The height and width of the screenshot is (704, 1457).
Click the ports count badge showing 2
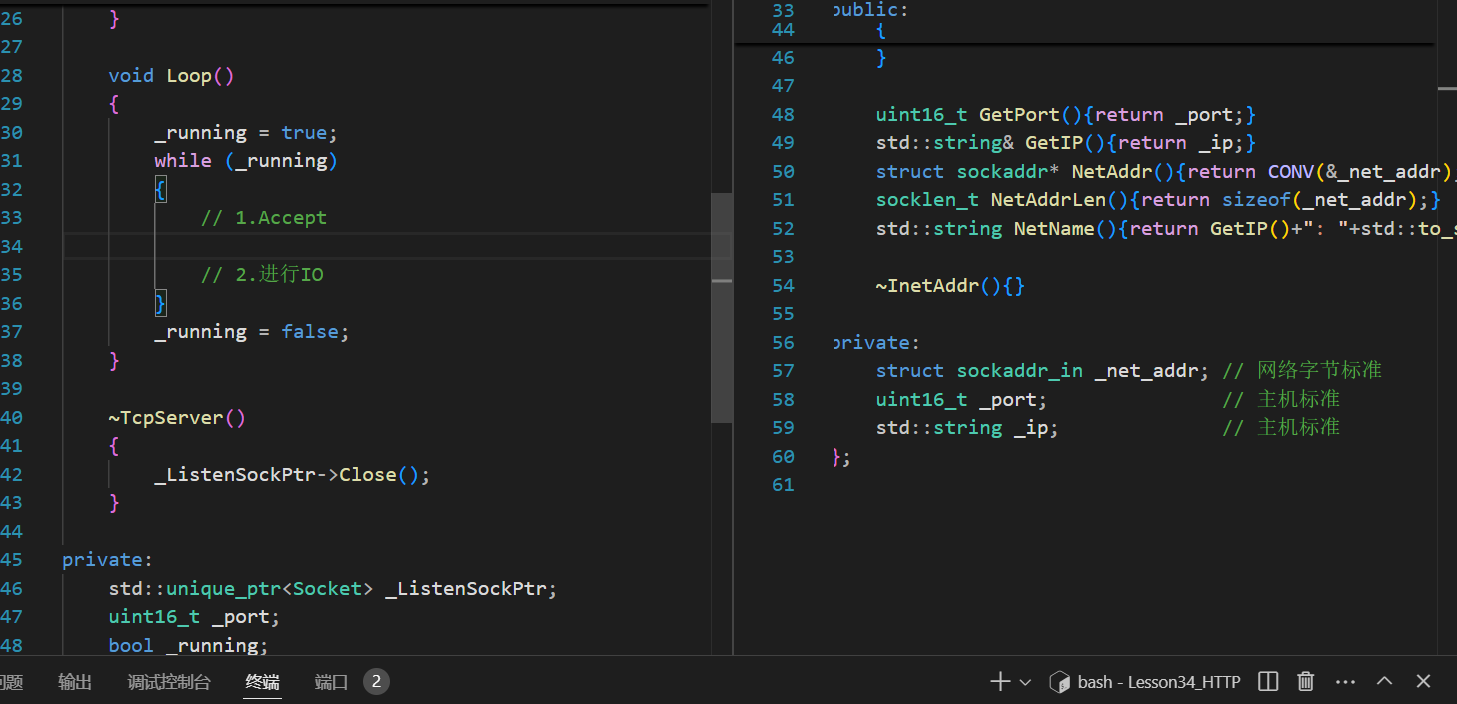point(376,682)
